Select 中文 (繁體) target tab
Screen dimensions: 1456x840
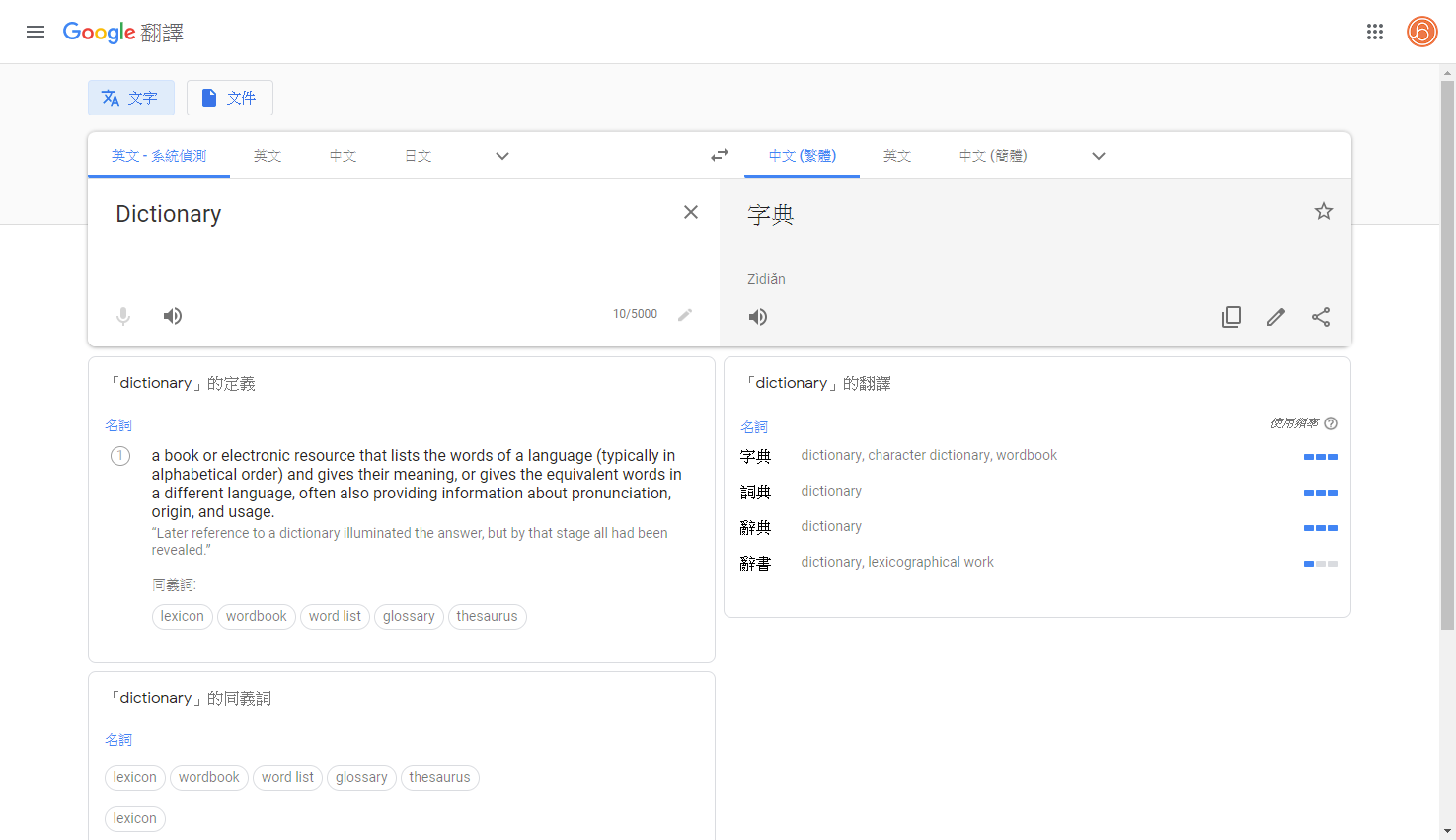803,156
